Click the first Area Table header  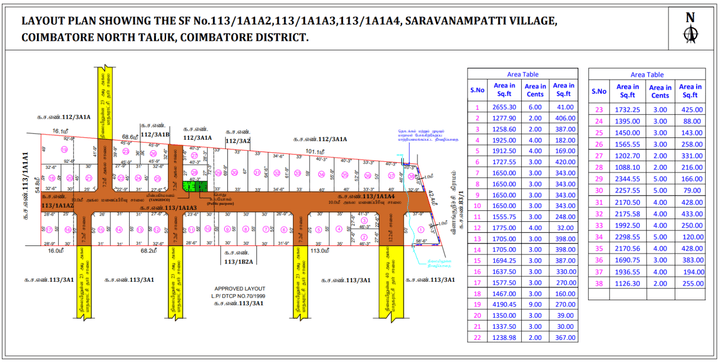click(523, 74)
